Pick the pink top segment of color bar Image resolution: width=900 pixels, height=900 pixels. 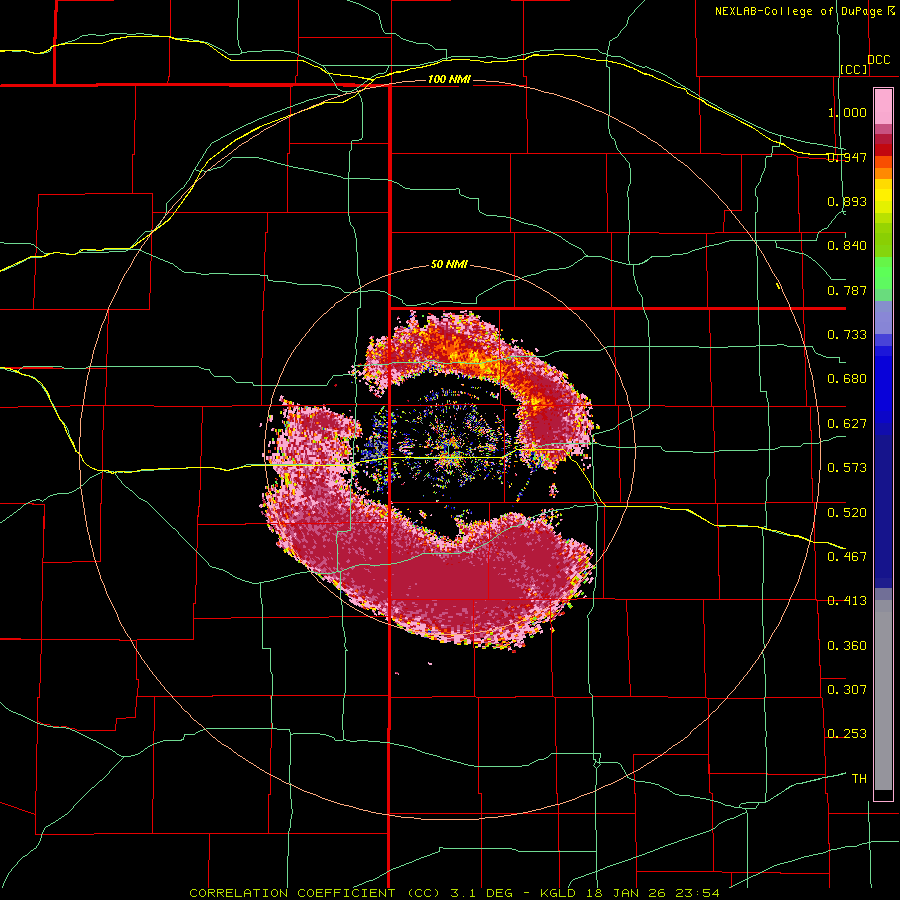883,106
